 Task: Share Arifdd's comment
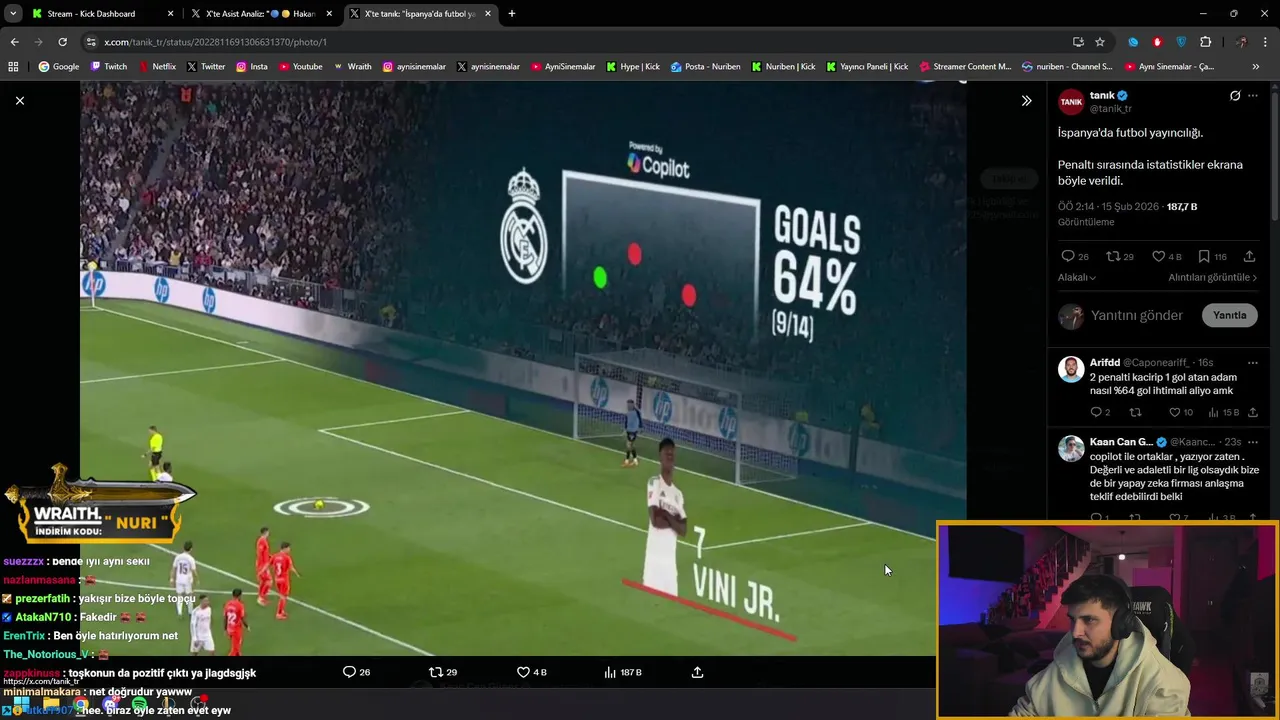pyautogui.click(x=1253, y=412)
